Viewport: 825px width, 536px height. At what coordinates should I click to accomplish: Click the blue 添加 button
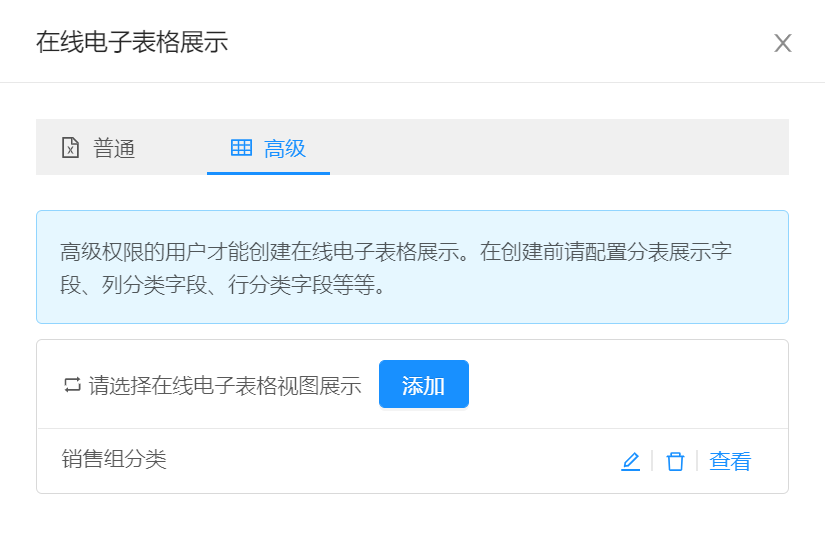tap(424, 384)
